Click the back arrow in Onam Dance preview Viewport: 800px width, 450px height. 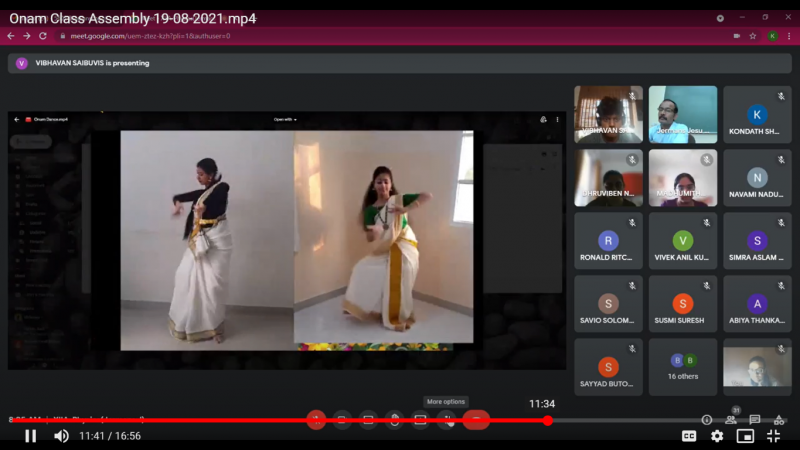(x=16, y=119)
